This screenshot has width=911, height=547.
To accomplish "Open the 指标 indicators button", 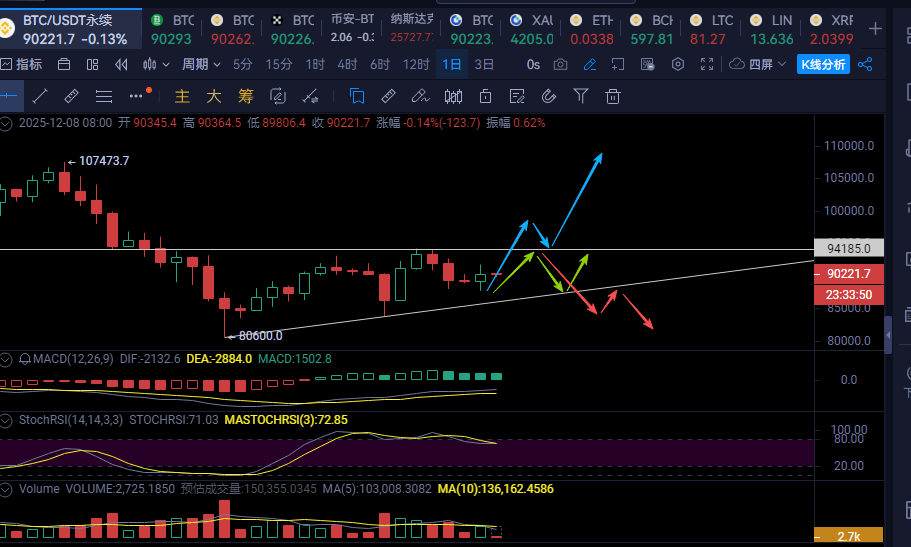I will (x=22, y=65).
